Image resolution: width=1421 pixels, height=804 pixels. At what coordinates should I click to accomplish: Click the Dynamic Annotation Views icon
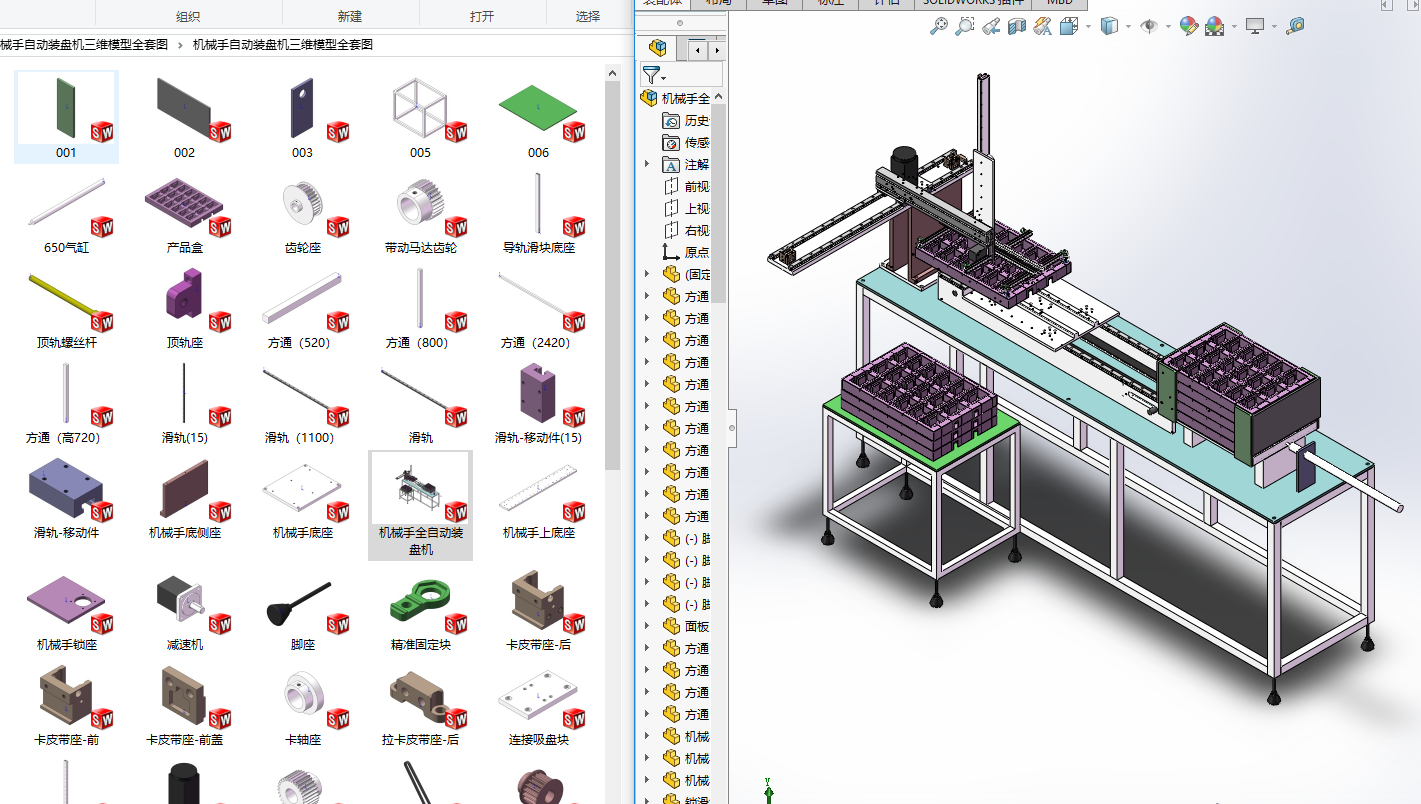[1042, 27]
